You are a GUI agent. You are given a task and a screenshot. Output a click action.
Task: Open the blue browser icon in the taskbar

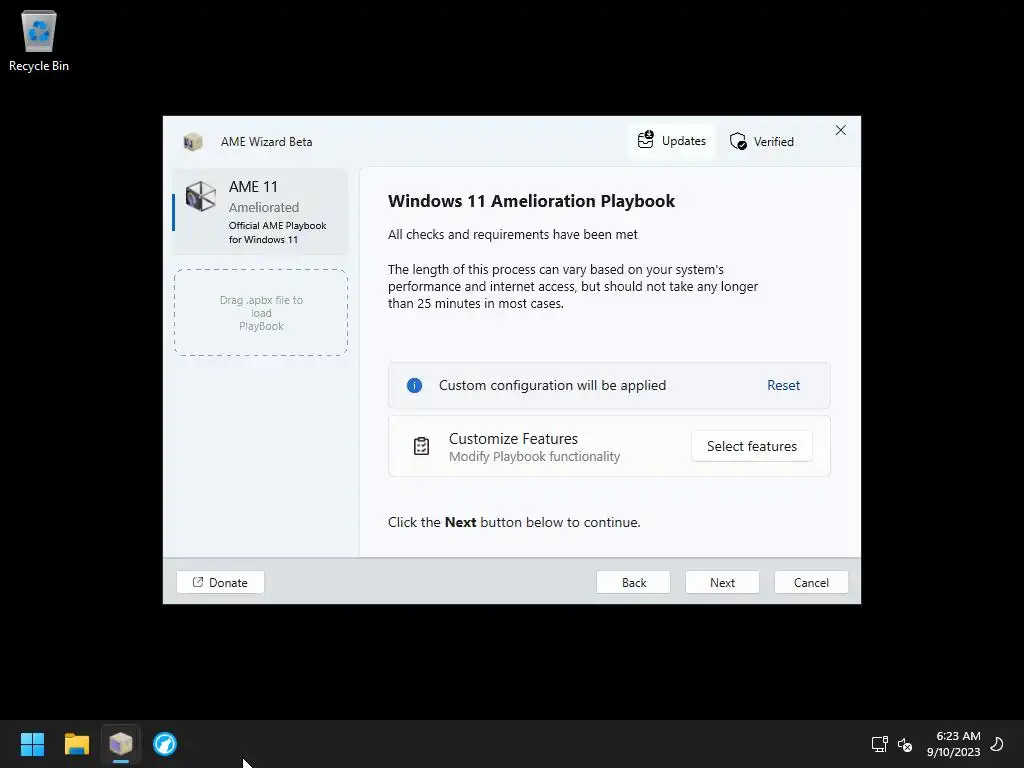[165, 744]
